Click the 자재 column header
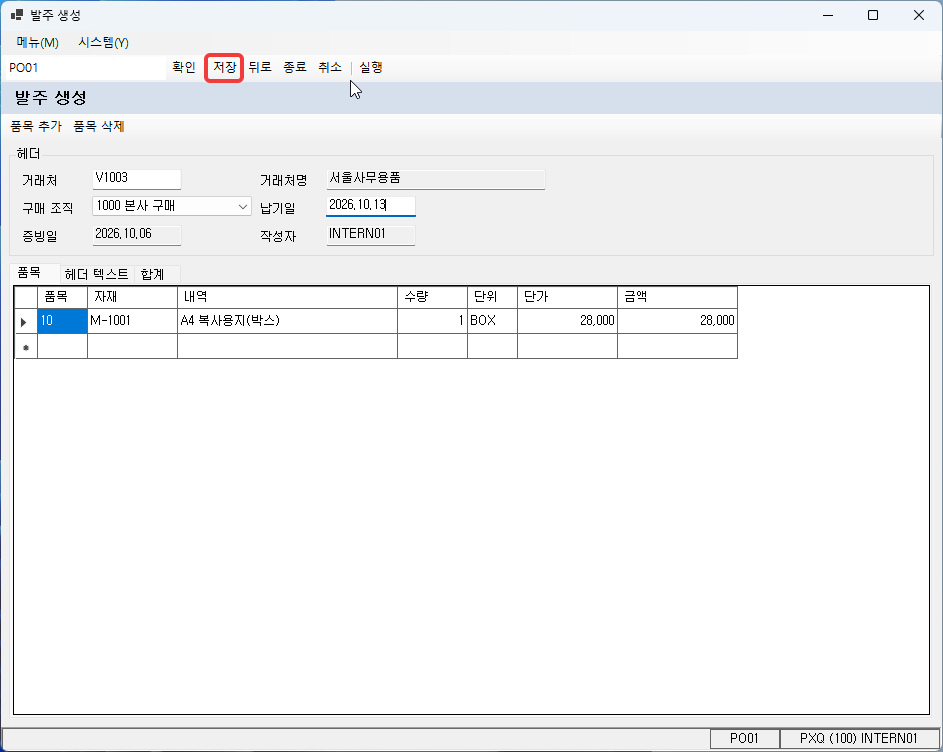943x752 pixels. pyautogui.click(x=132, y=297)
